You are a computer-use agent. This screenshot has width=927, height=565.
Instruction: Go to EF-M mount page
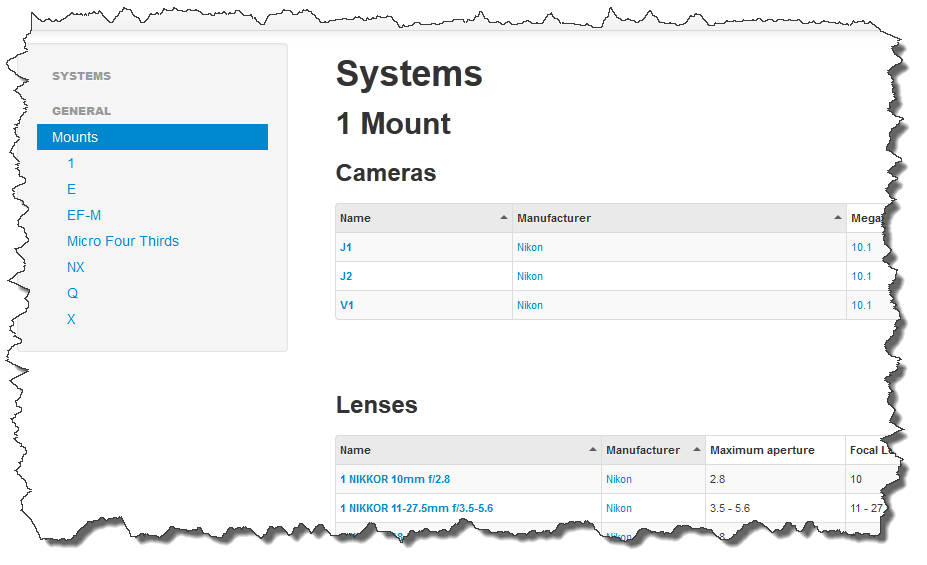(x=84, y=215)
